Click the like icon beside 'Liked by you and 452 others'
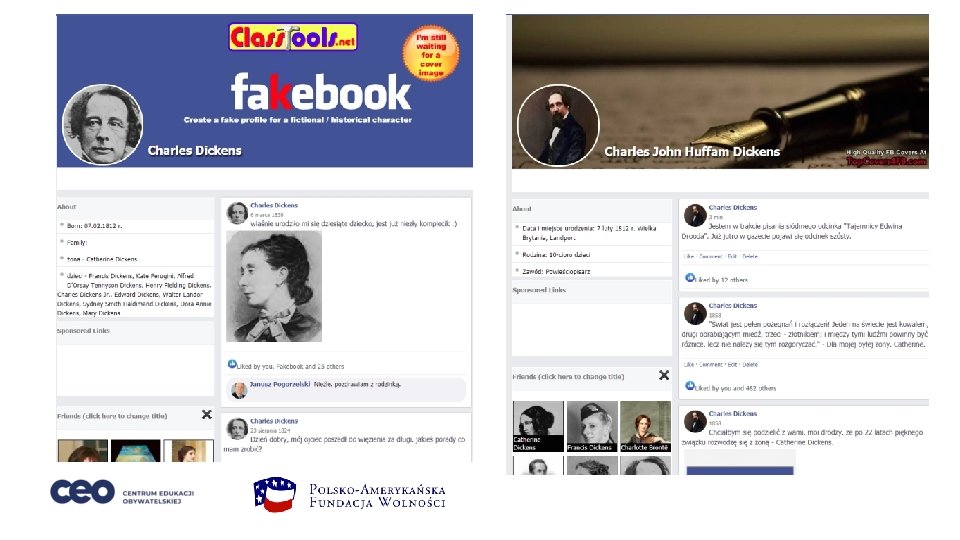This screenshot has width=960, height=540. tap(689, 386)
